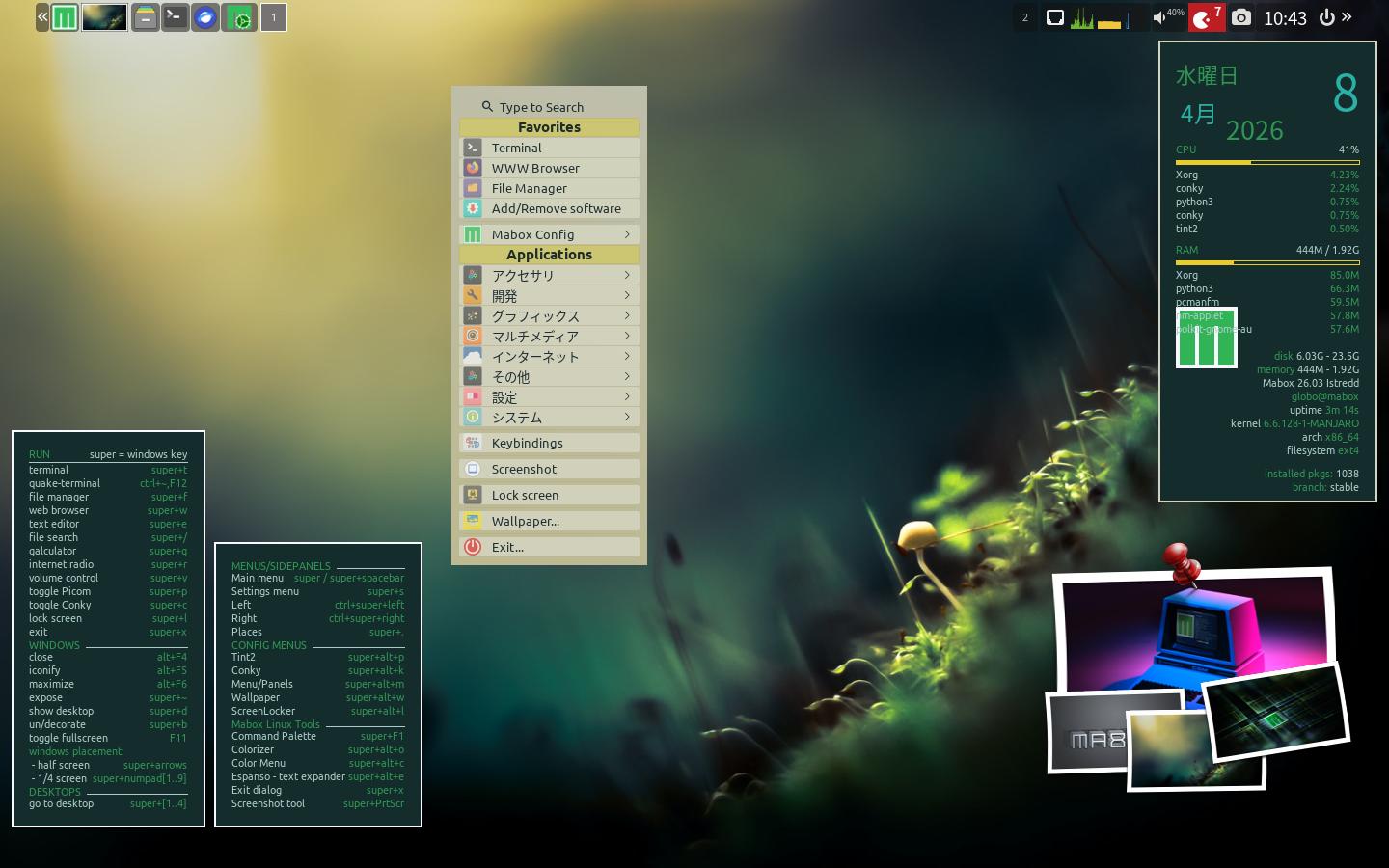Open the power button in top panel

[x=1326, y=17]
